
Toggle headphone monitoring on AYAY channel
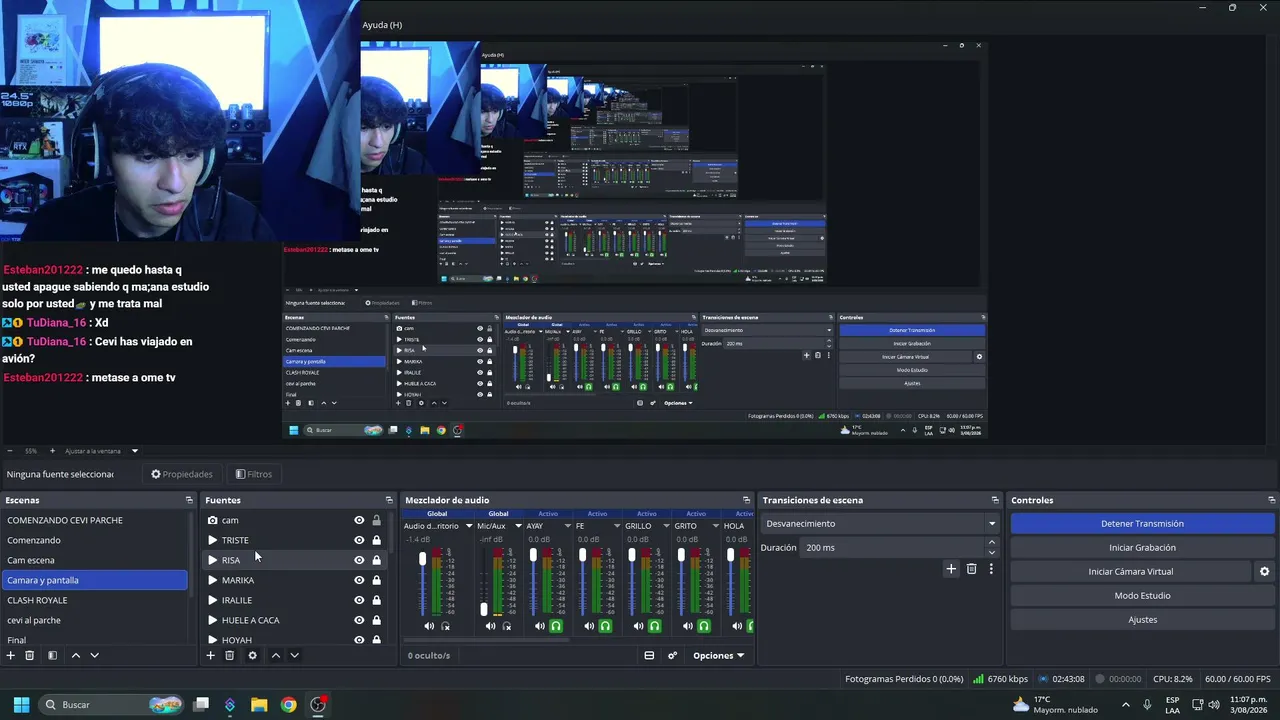tap(556, 626)
